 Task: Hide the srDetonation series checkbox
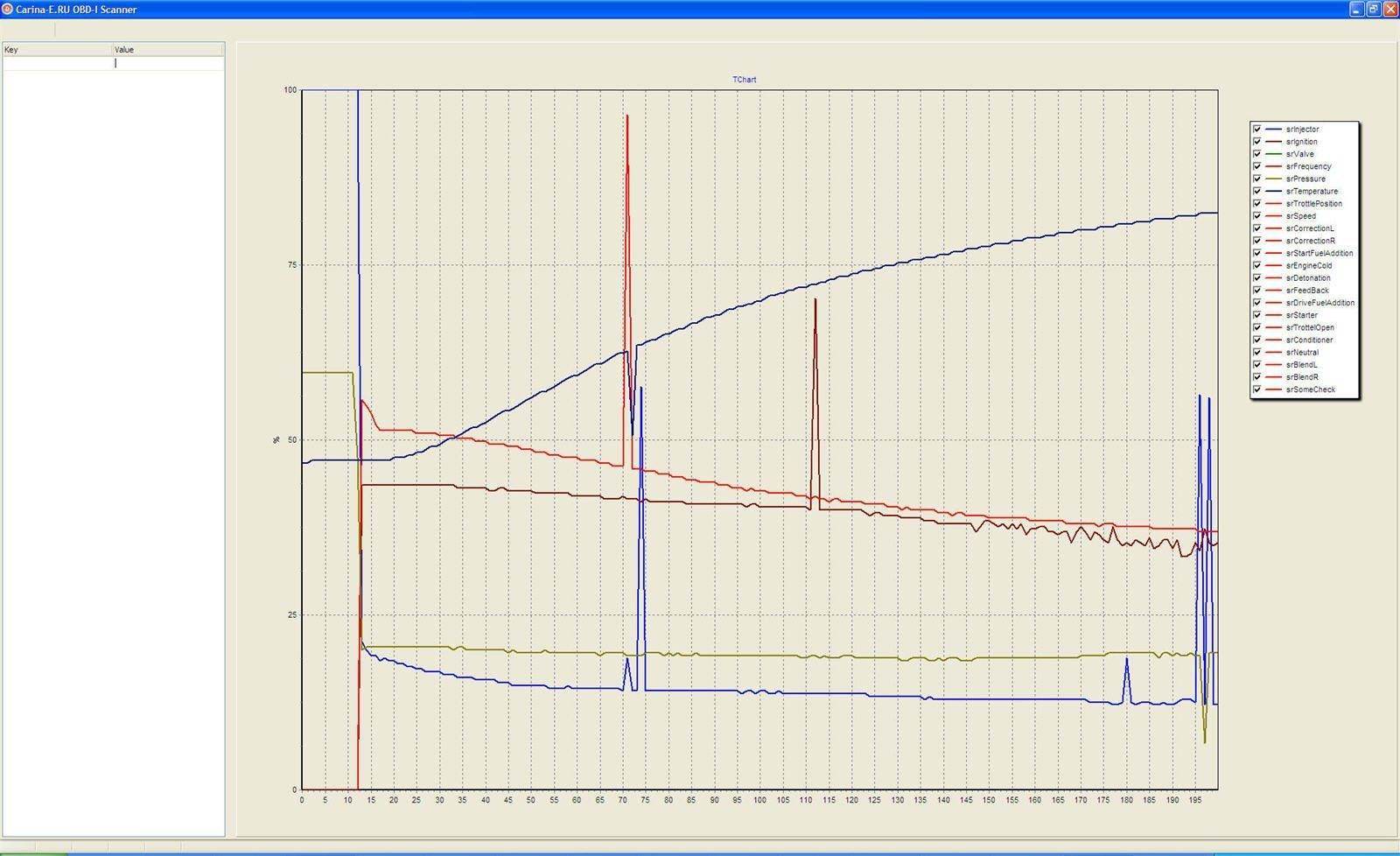tap(1257, 278)
